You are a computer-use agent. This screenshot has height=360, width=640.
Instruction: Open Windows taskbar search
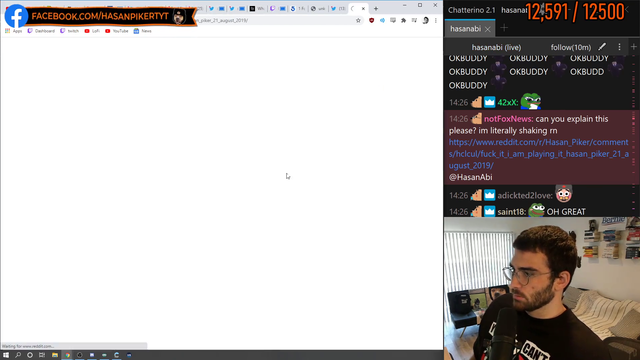point(18,355)
